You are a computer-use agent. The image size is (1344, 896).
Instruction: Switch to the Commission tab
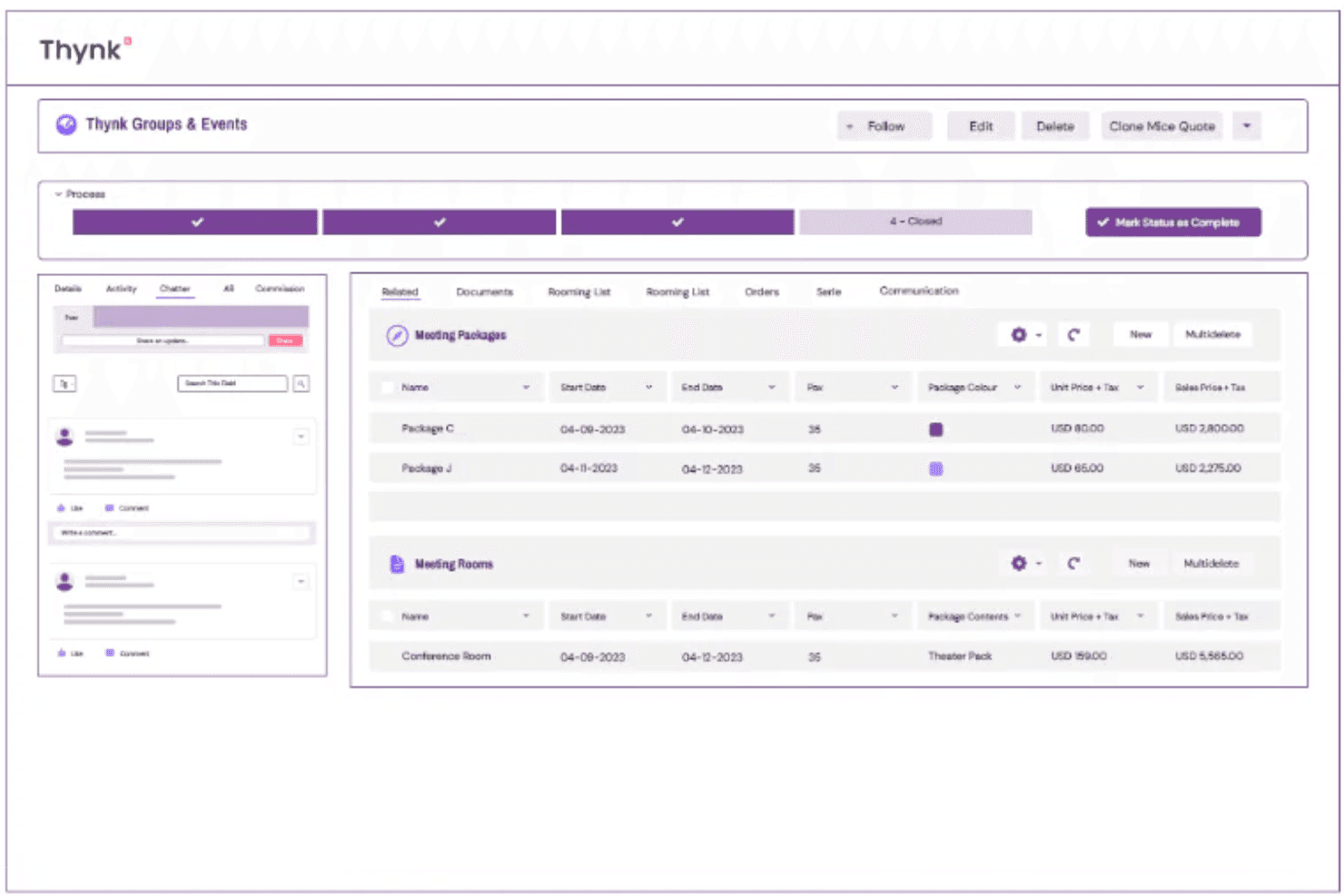280,289
